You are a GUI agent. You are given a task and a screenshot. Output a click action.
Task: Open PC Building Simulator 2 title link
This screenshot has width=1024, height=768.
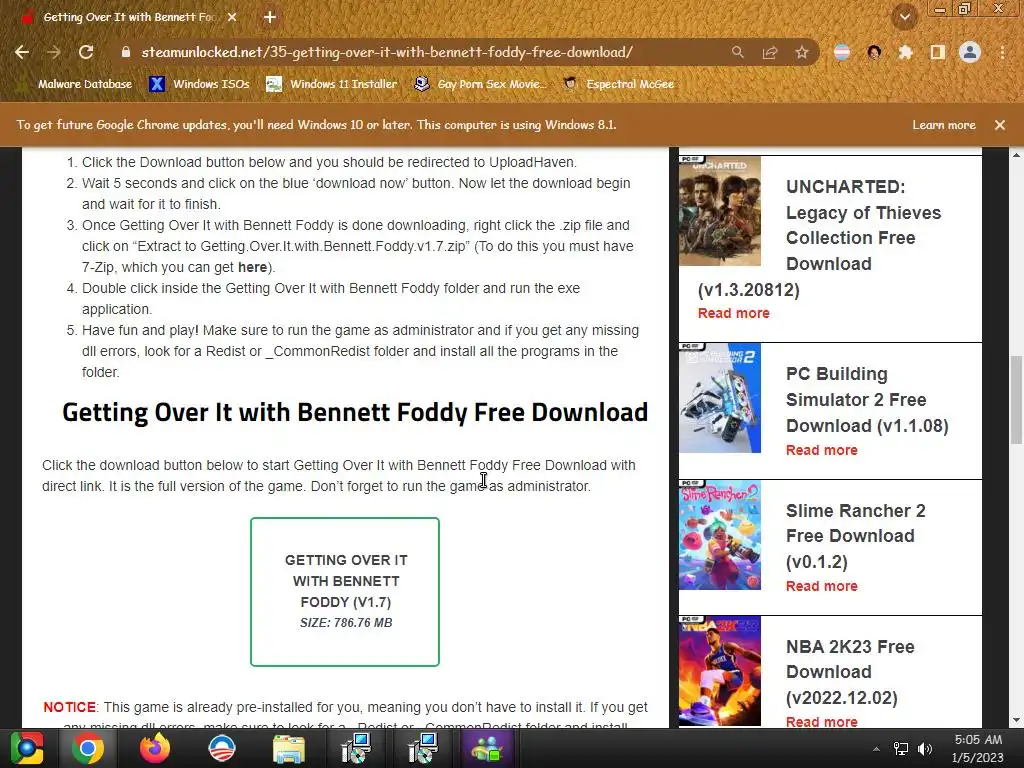click(867, 399)
